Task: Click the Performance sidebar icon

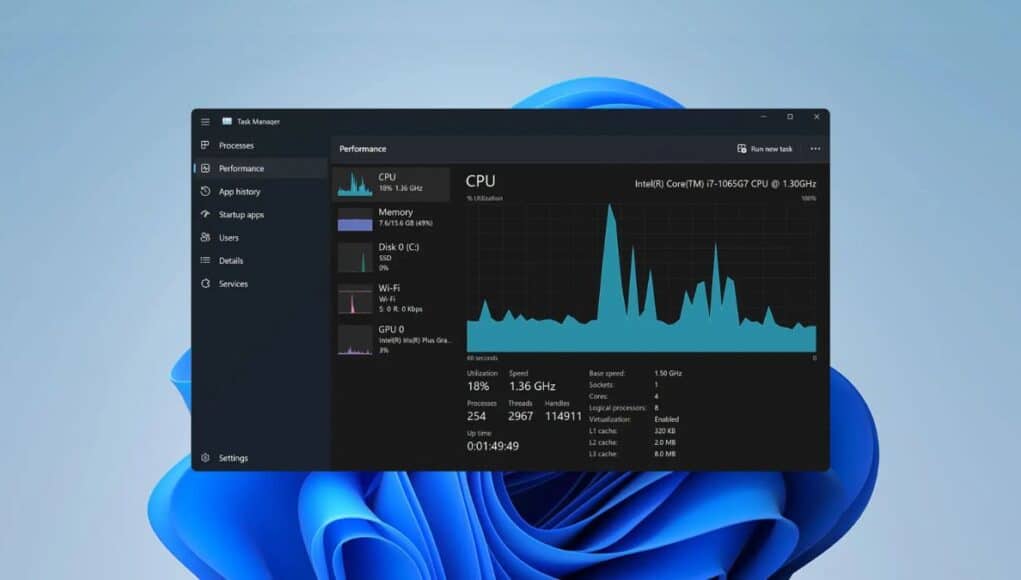Action: [x=205, y=168]
